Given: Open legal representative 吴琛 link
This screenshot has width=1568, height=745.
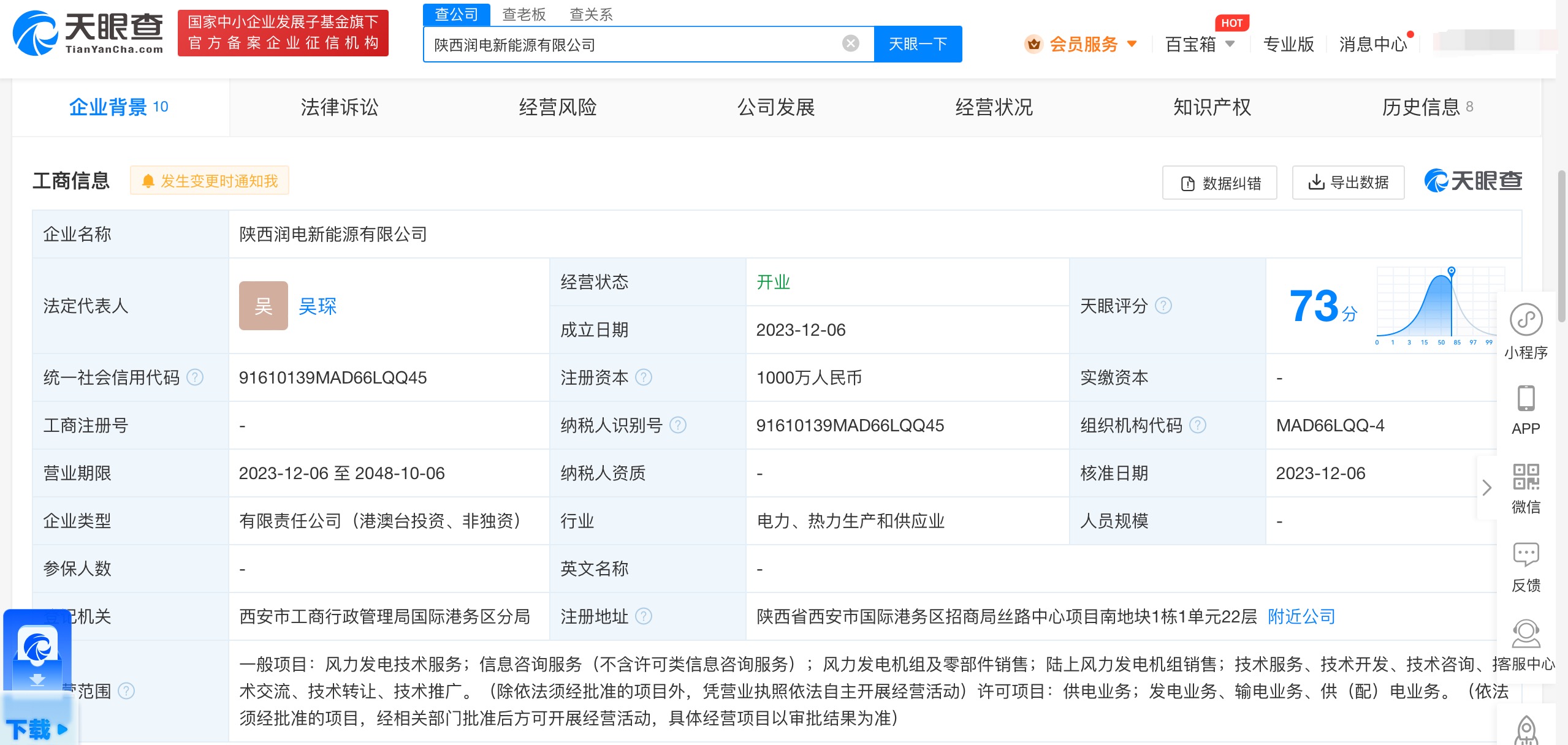Looking at the screenshot, I should 318,306.
